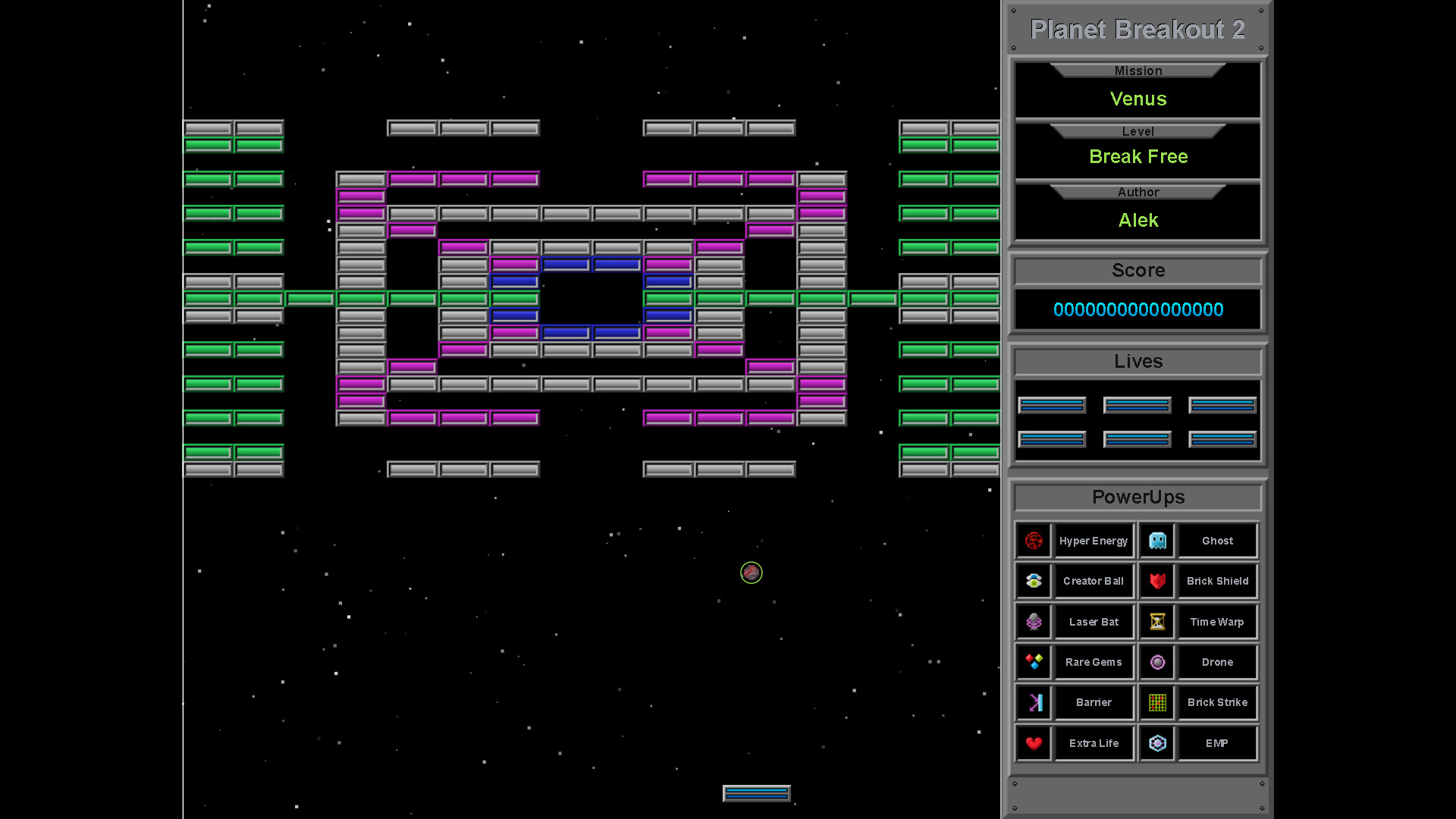Select the Time Warp hourglass icon

[1156, 621]
